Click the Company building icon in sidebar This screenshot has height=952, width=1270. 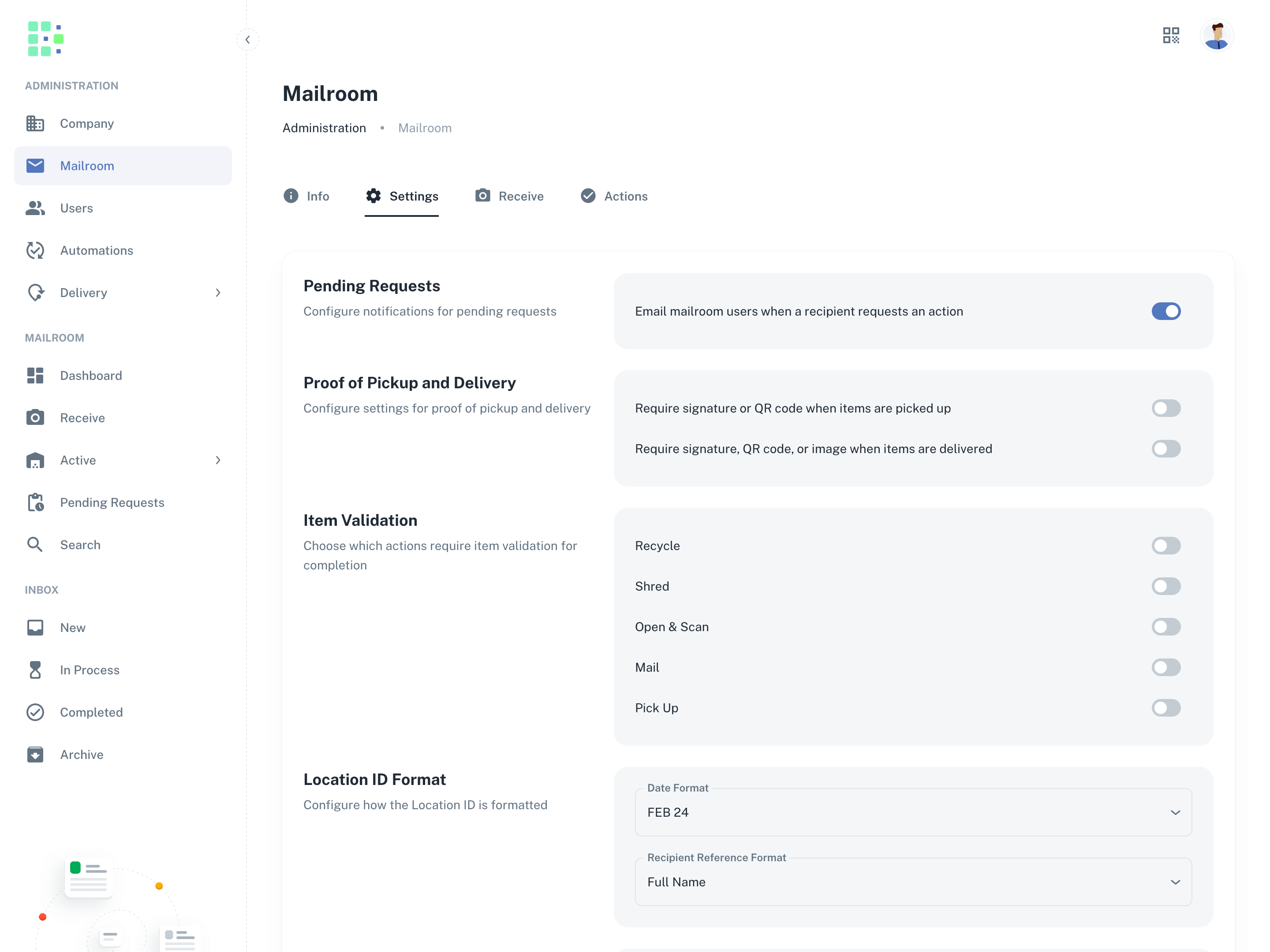[x=35, y=123]
